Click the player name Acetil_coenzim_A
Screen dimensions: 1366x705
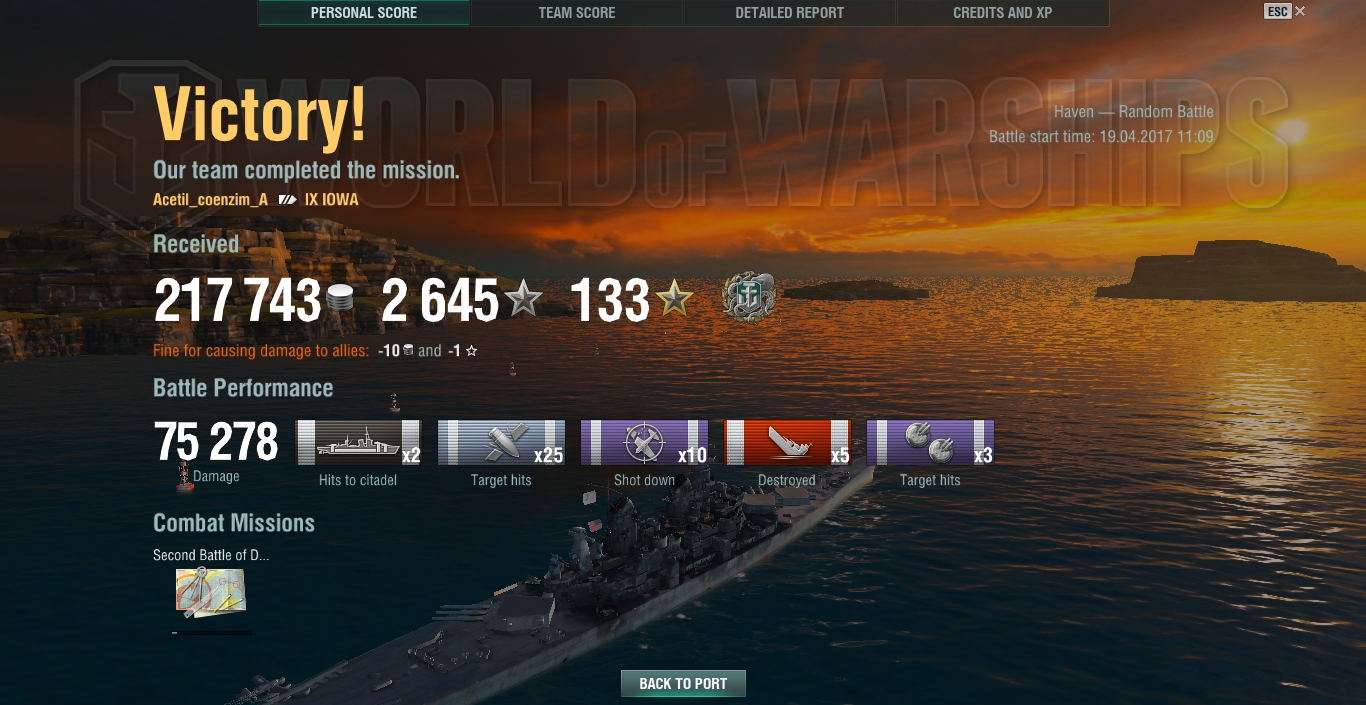(x=210, y=200)
